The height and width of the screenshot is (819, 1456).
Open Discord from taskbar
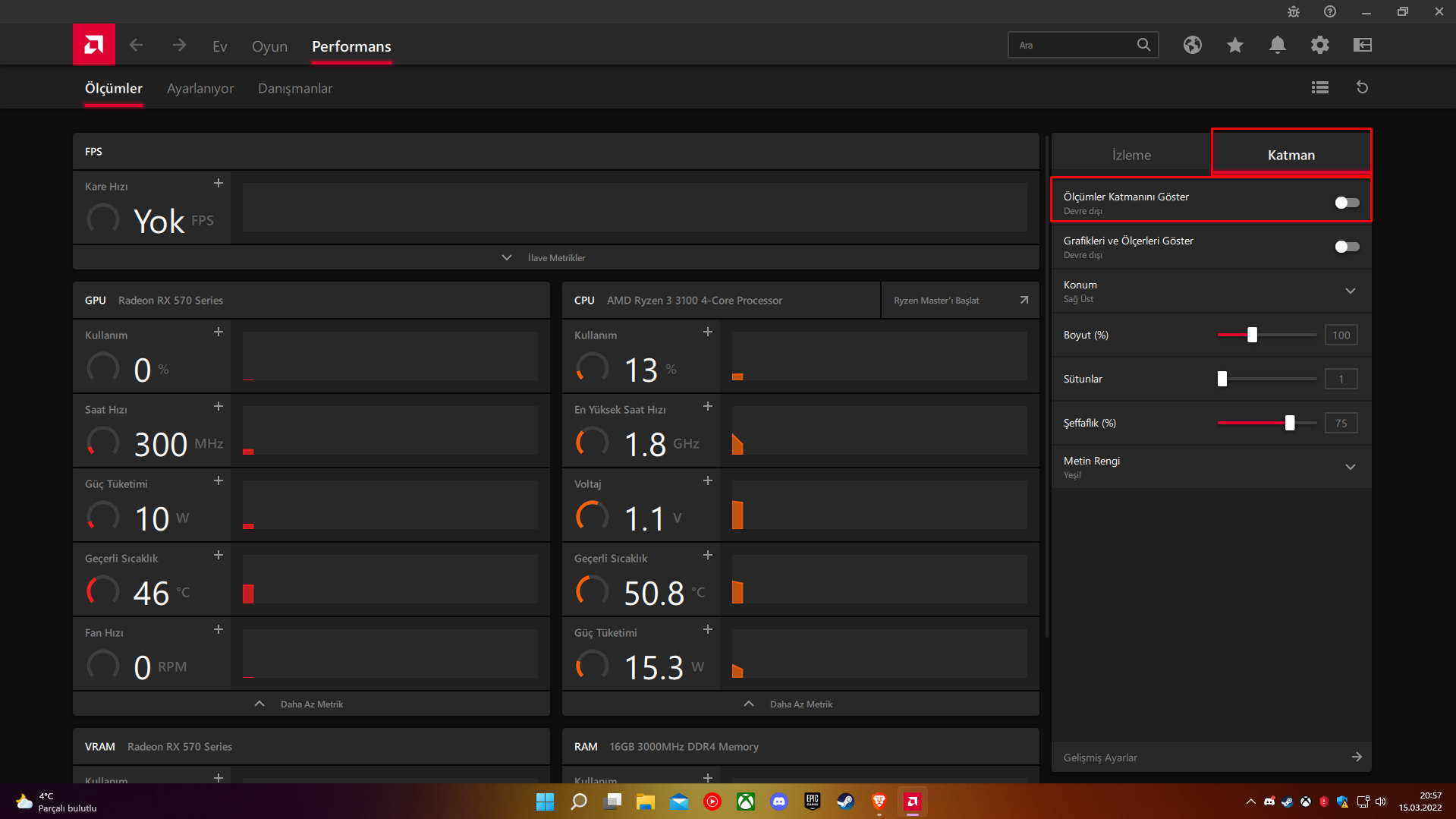click(x=778, y=802)
